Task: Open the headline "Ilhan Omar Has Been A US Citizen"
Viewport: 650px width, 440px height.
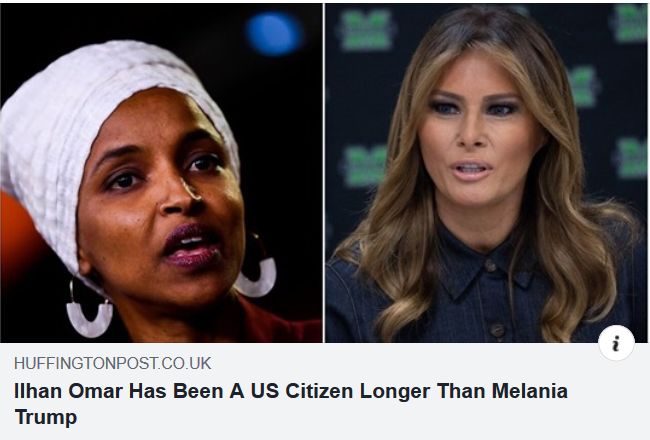Action: point(182,391)
